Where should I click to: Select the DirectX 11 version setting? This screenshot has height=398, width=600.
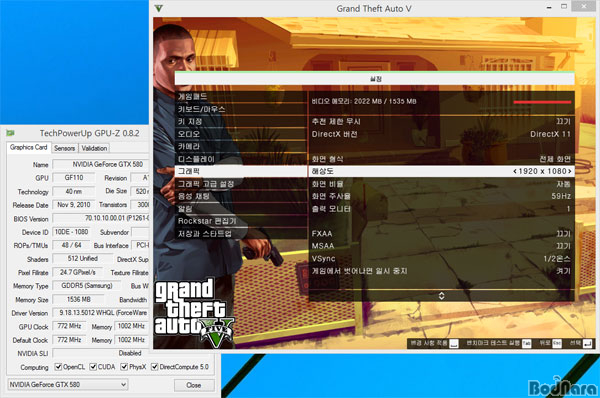pos(441,134)
